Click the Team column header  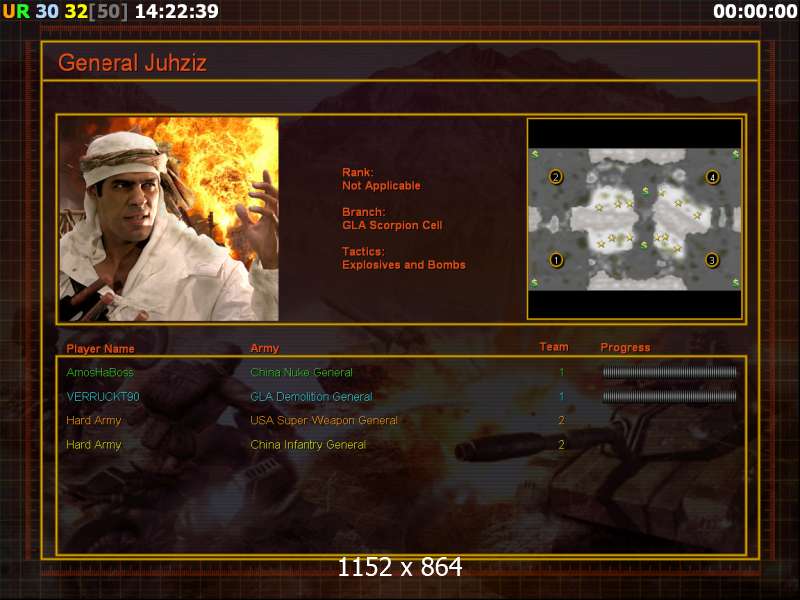click(x=554, y=347)
